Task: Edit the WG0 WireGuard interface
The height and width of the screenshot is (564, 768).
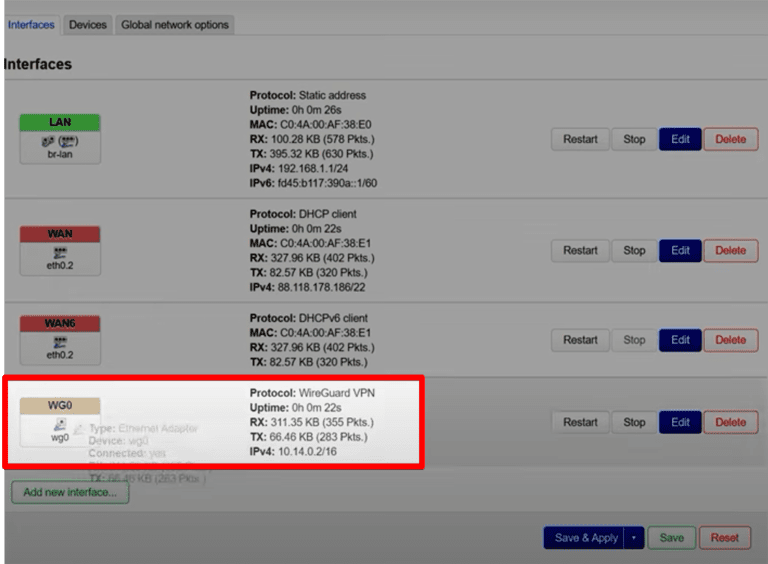Action: [680, 423]
